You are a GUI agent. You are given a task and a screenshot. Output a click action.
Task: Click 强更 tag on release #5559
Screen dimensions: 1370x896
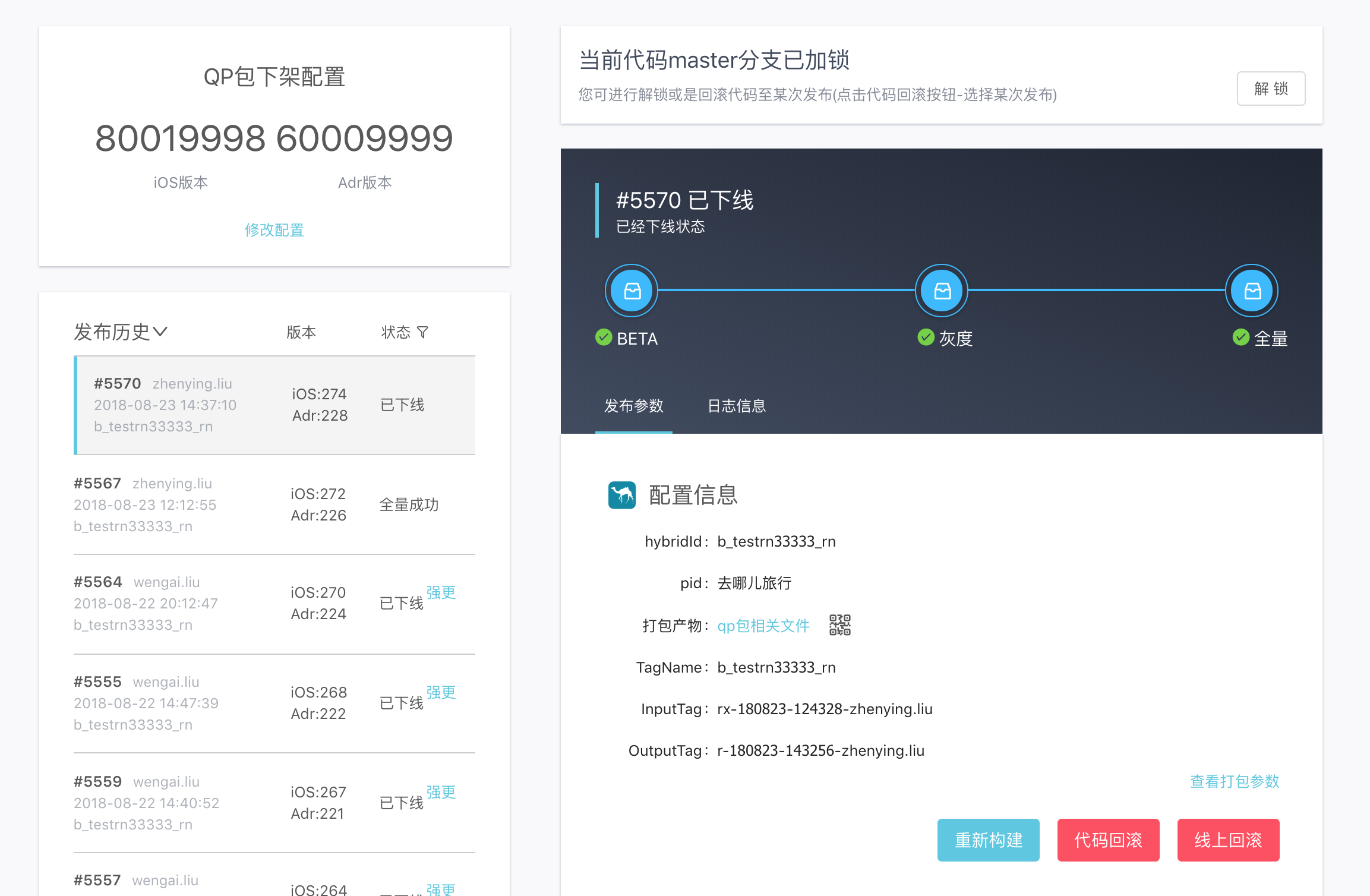click(441, 792)
